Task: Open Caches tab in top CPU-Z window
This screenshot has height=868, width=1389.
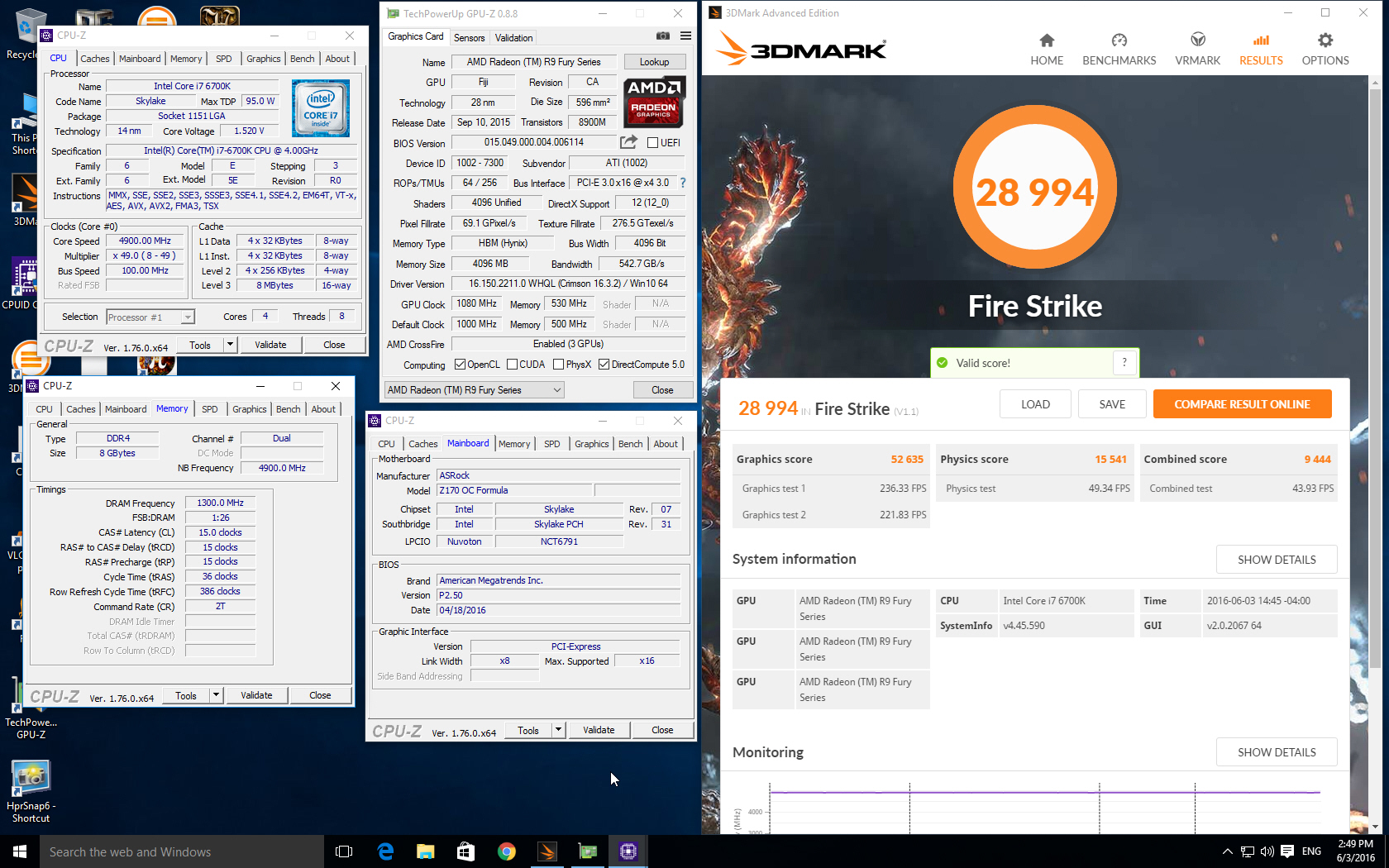Action: 95,59
